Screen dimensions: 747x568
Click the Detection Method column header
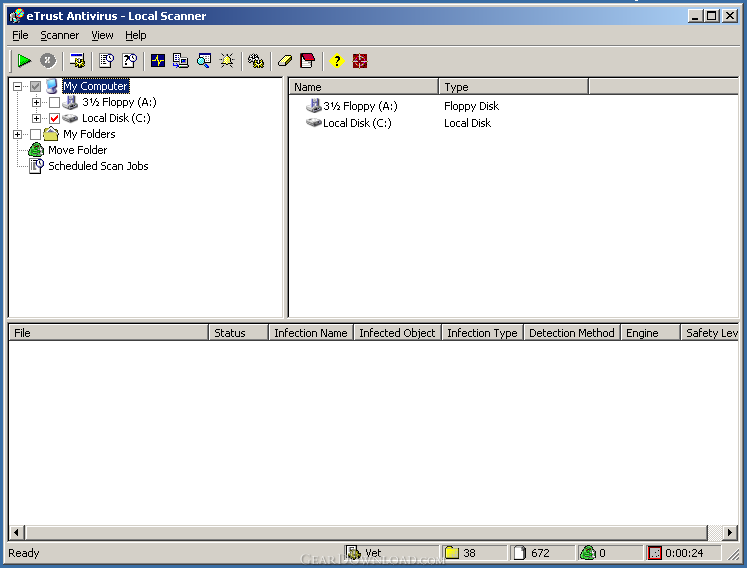[x=572, y=333]
